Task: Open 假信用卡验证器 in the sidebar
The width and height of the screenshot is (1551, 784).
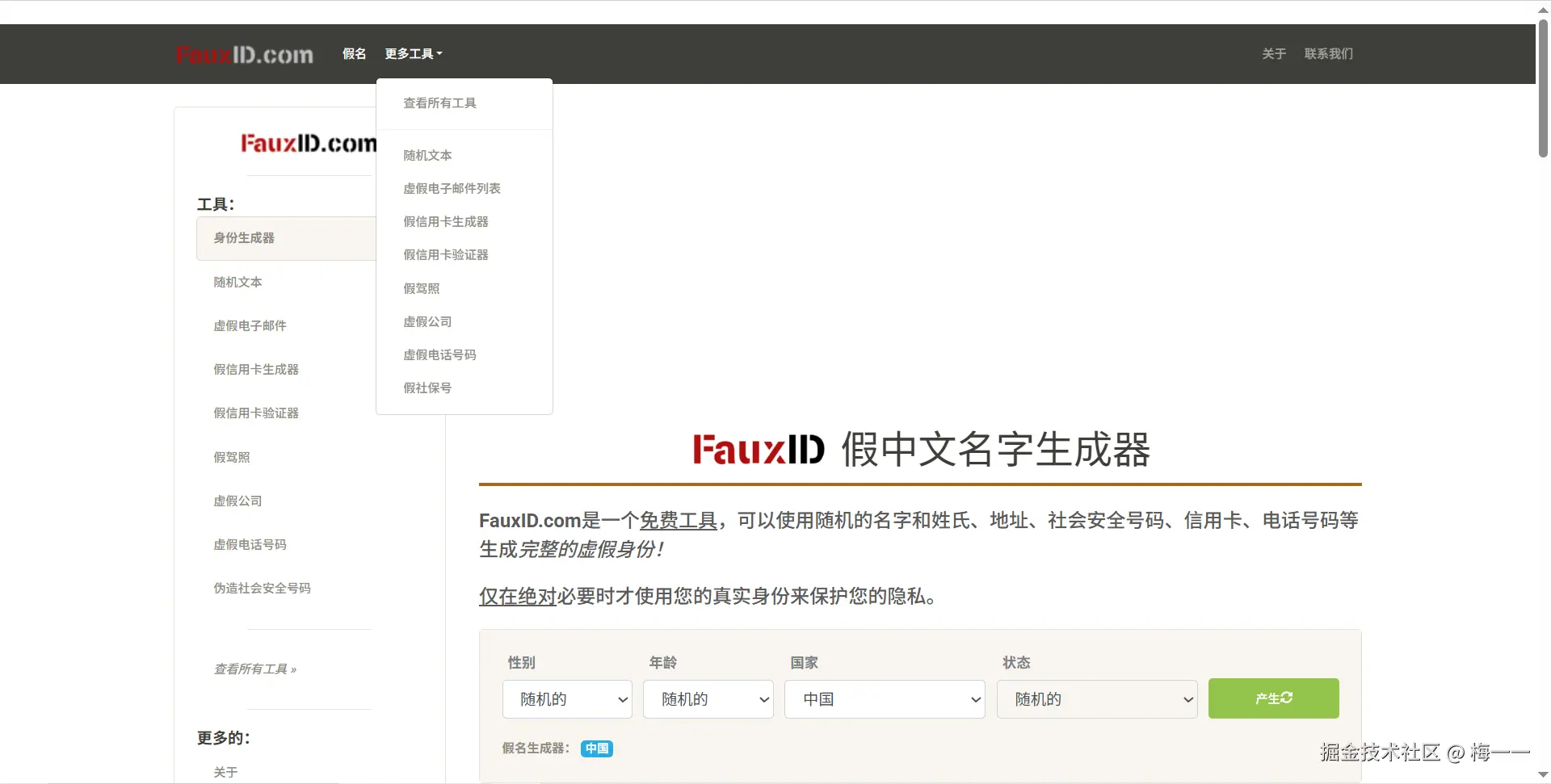Action: coord(256,413)
